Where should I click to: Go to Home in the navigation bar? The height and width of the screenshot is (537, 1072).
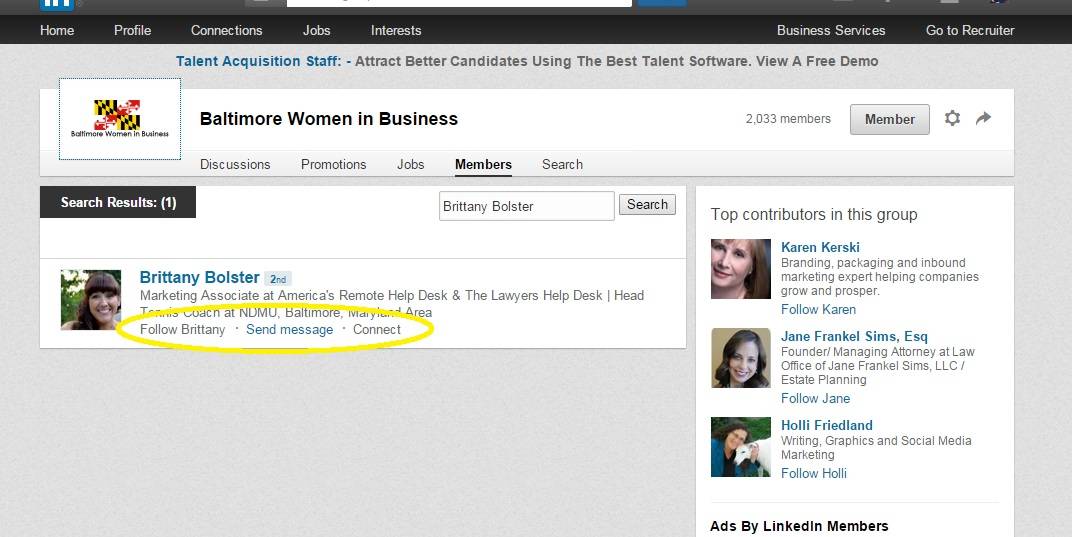point(57,30)
